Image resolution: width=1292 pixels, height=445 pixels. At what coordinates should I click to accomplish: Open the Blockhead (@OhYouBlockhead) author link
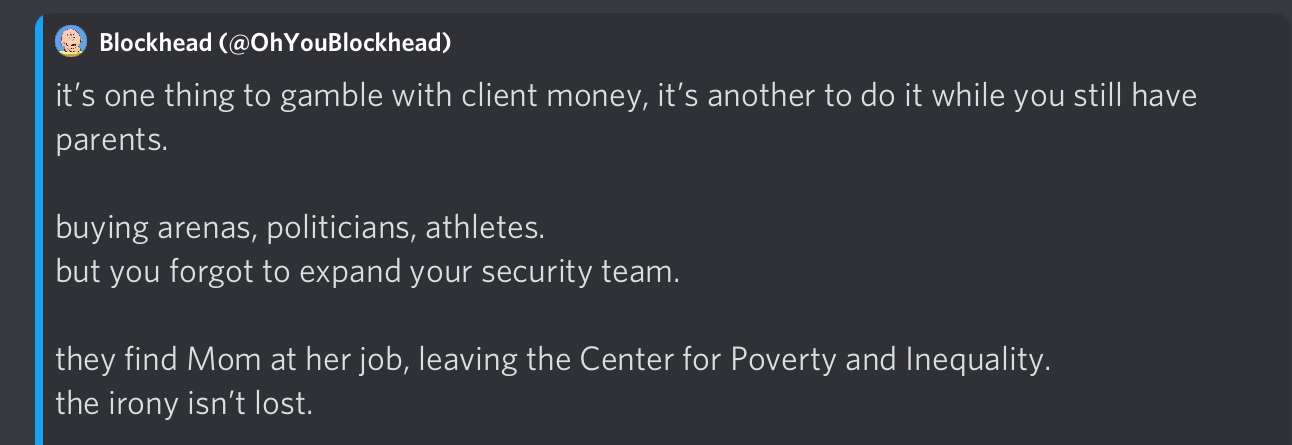click(275, 42)
